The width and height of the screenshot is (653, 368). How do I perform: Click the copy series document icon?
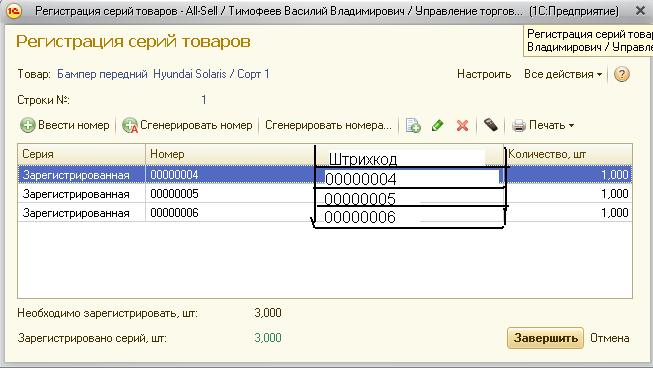tap(413, 125)
